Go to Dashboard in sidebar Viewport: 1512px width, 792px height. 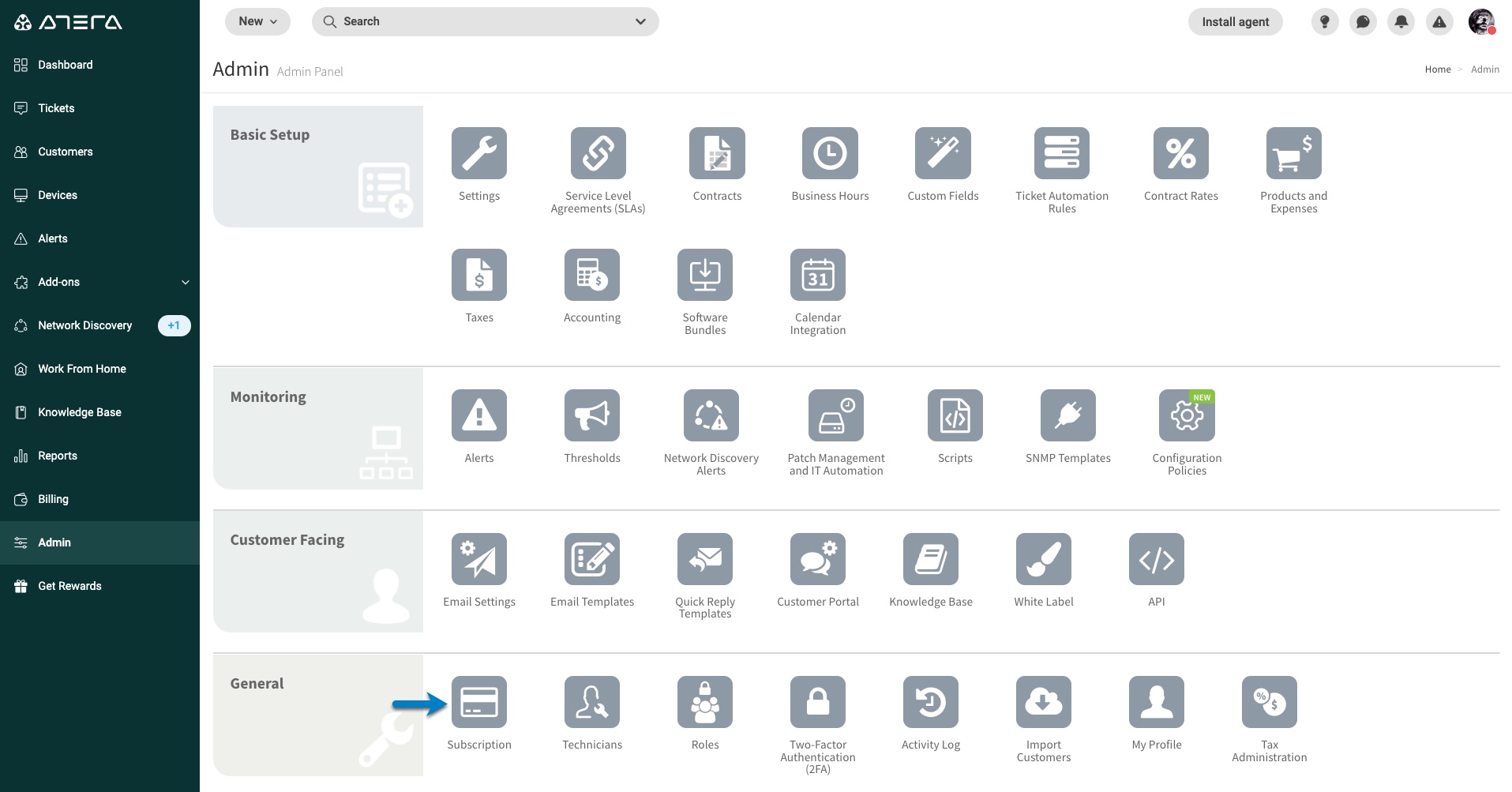(x=99, y=65)
